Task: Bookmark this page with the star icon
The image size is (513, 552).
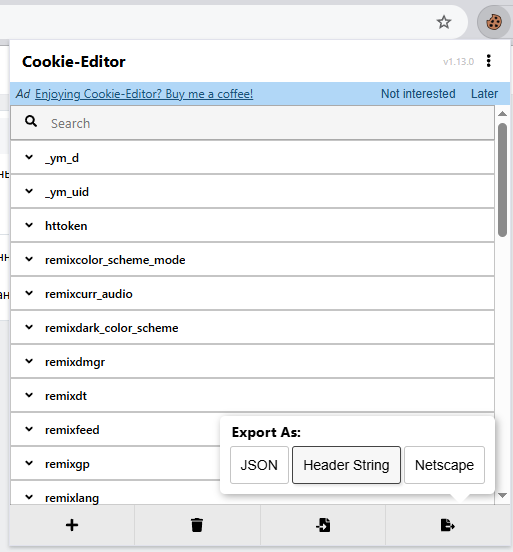Action: point(444,22)
